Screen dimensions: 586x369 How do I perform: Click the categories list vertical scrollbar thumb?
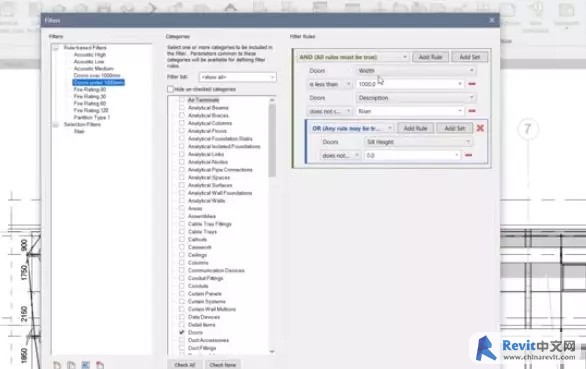272,140
